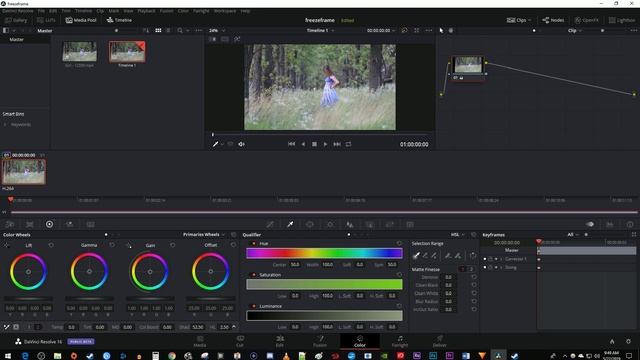
Task: Switch to the Deliver page
Action: pos(440,341)
